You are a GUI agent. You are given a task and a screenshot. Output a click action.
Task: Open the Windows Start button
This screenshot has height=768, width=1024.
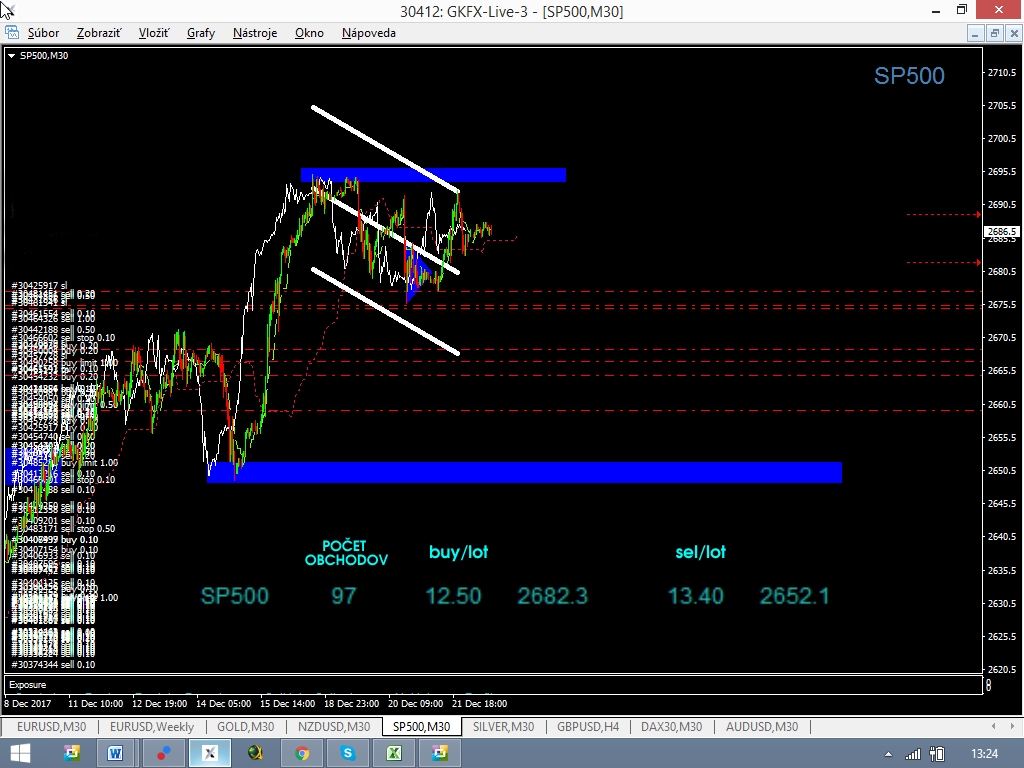pos(20,754)
